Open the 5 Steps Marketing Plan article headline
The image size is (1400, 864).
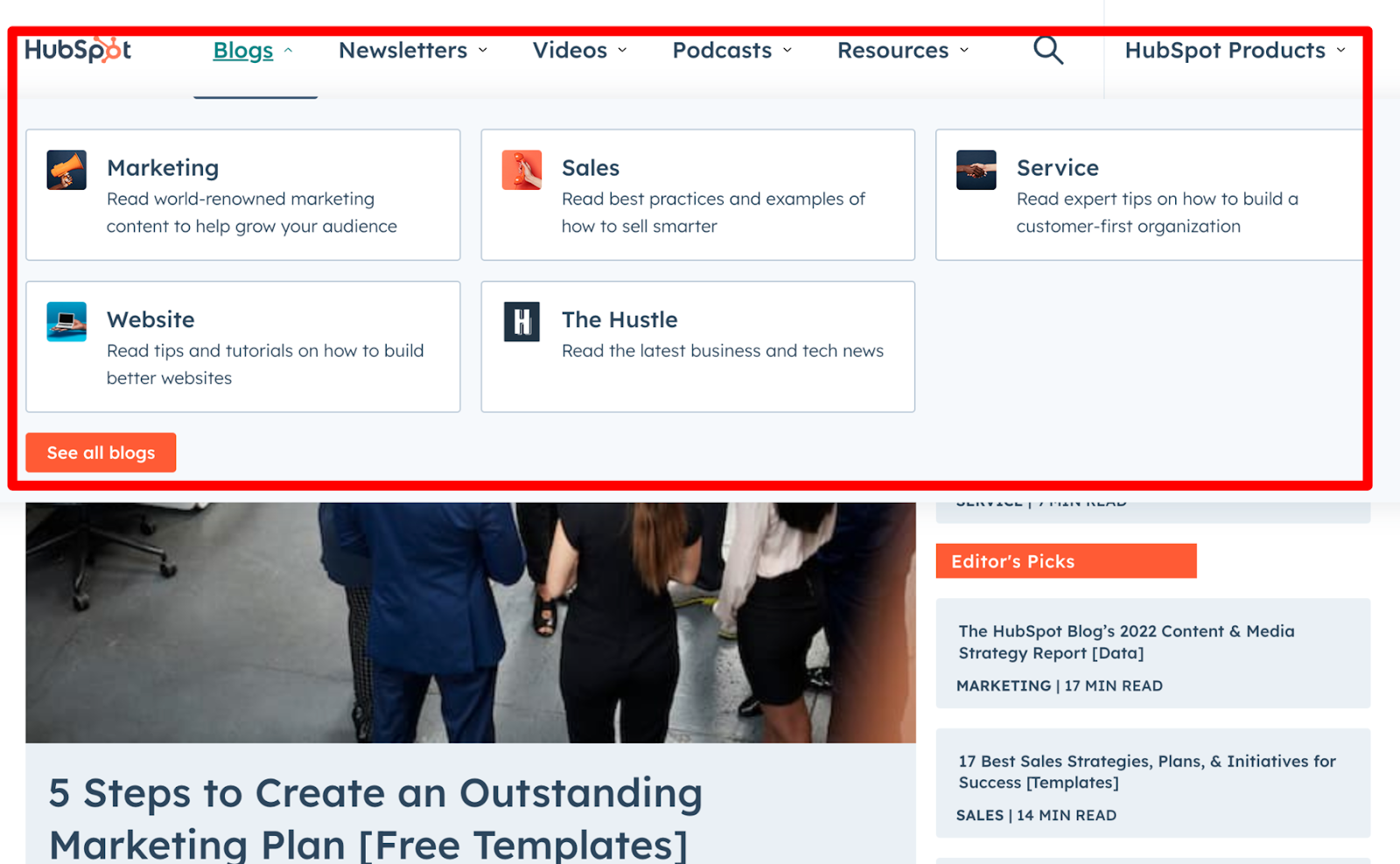point(375,819)
